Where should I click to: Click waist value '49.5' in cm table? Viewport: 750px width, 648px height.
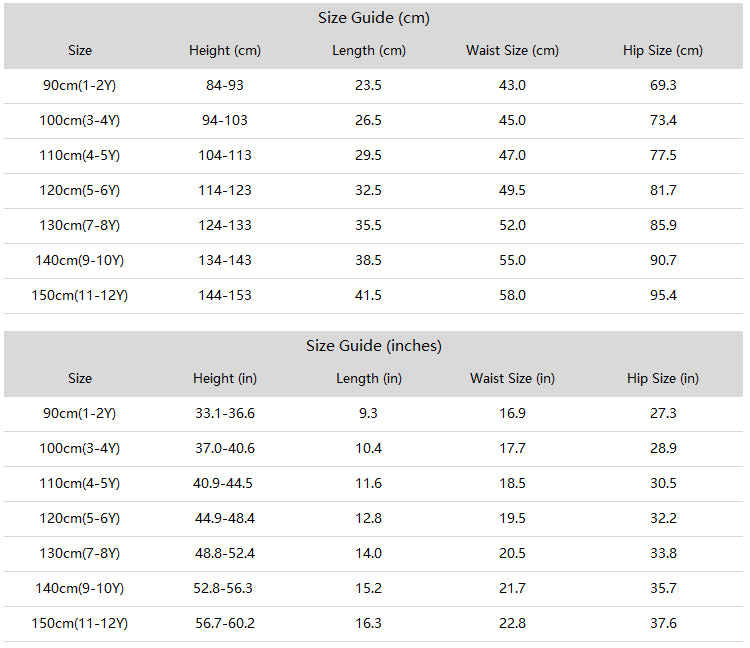(x=512, y=190)
